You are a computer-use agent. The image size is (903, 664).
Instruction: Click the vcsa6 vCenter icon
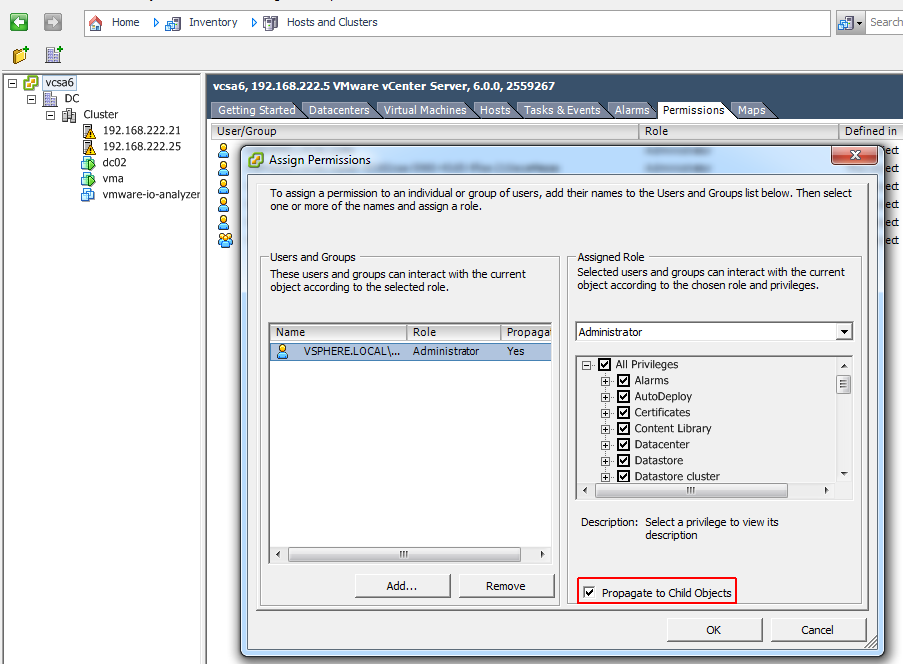click(31, 83)
